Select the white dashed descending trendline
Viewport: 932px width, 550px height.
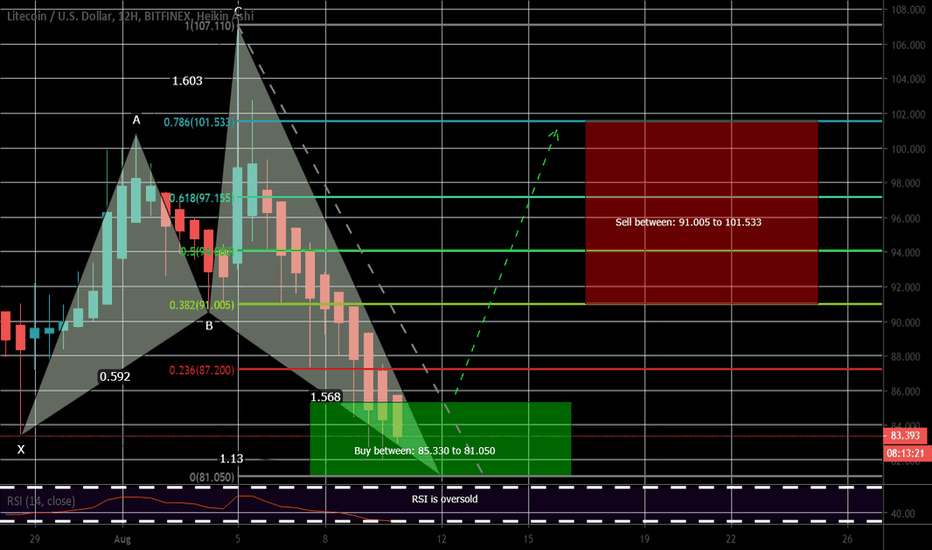pos(360,250)
